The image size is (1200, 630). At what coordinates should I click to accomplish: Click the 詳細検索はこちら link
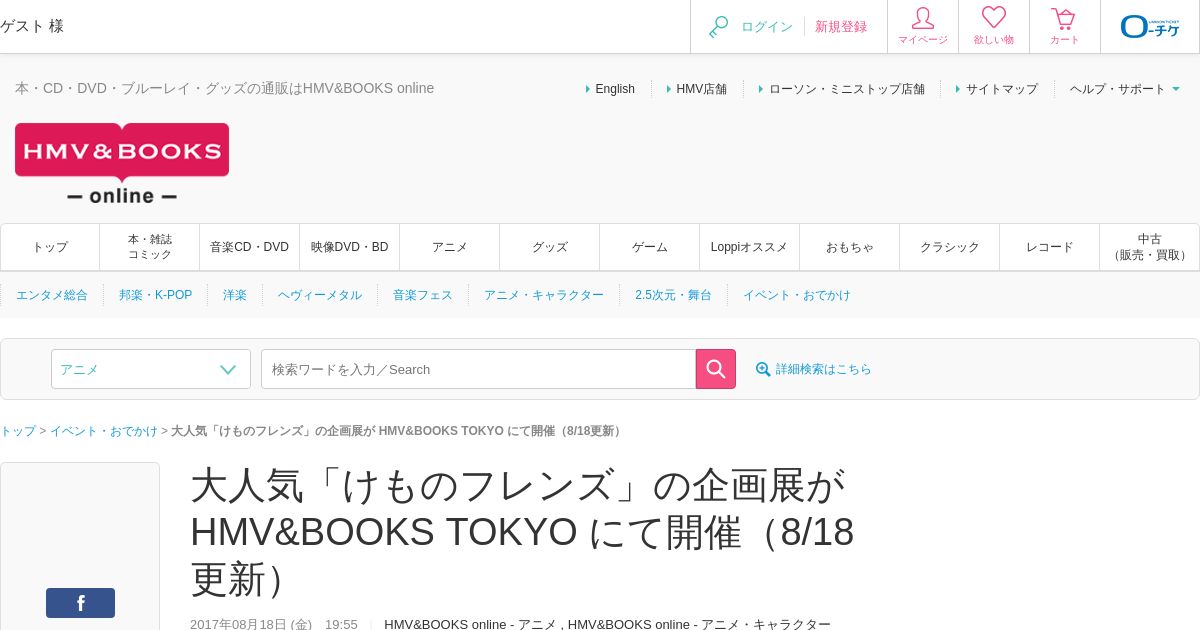point(824,369)
